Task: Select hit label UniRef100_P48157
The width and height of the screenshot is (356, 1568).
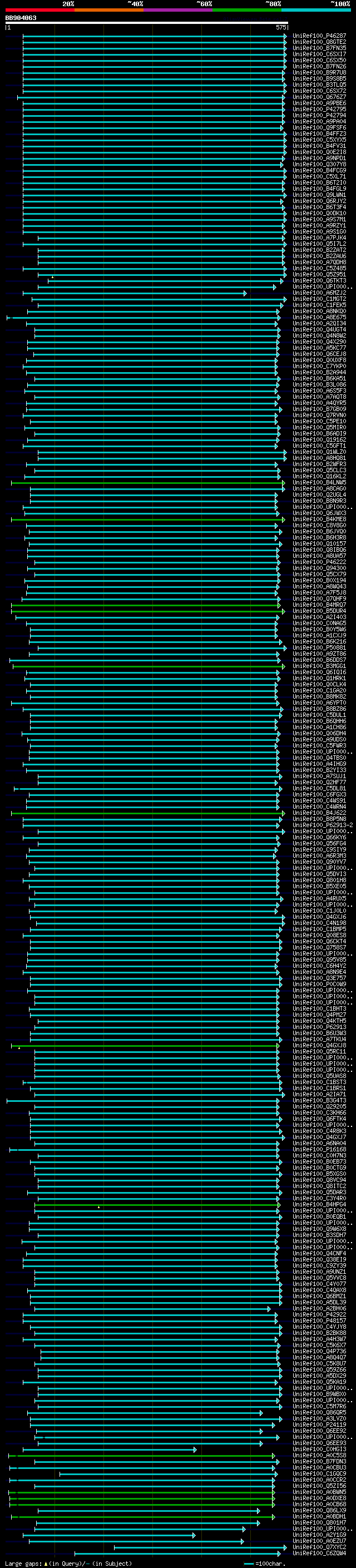Action: tap(319, 1320)
